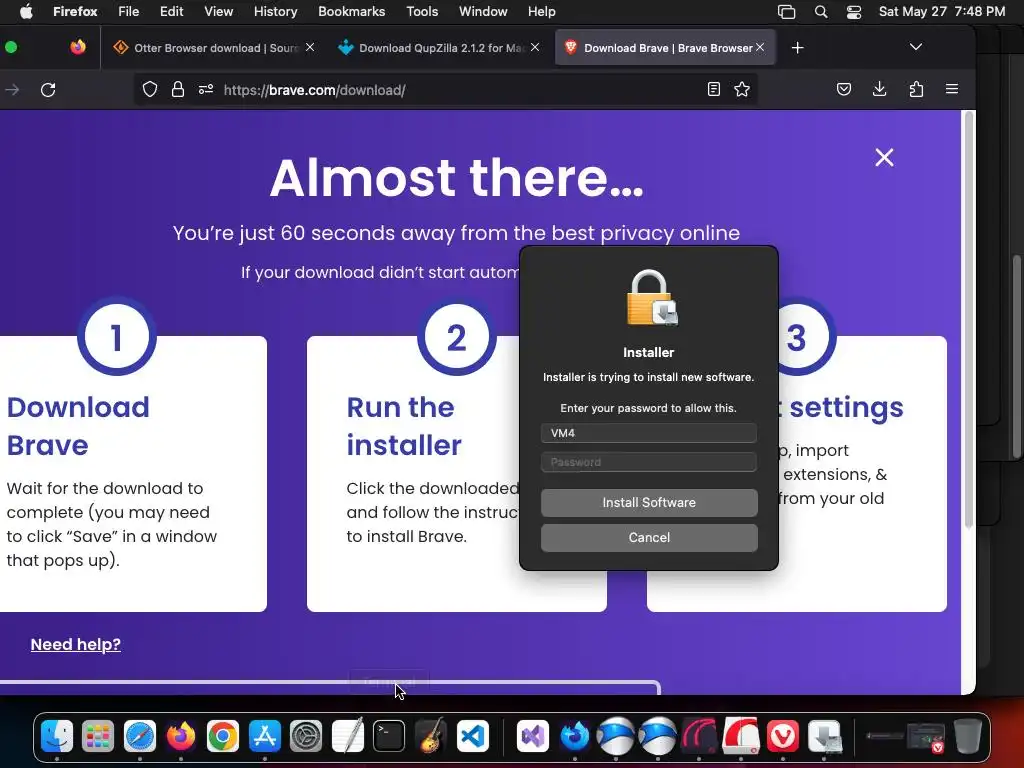The width and height of the screenshot is (1024, 768).
Task: Open the Bookmarks menu
Action: tap(351, 11)
